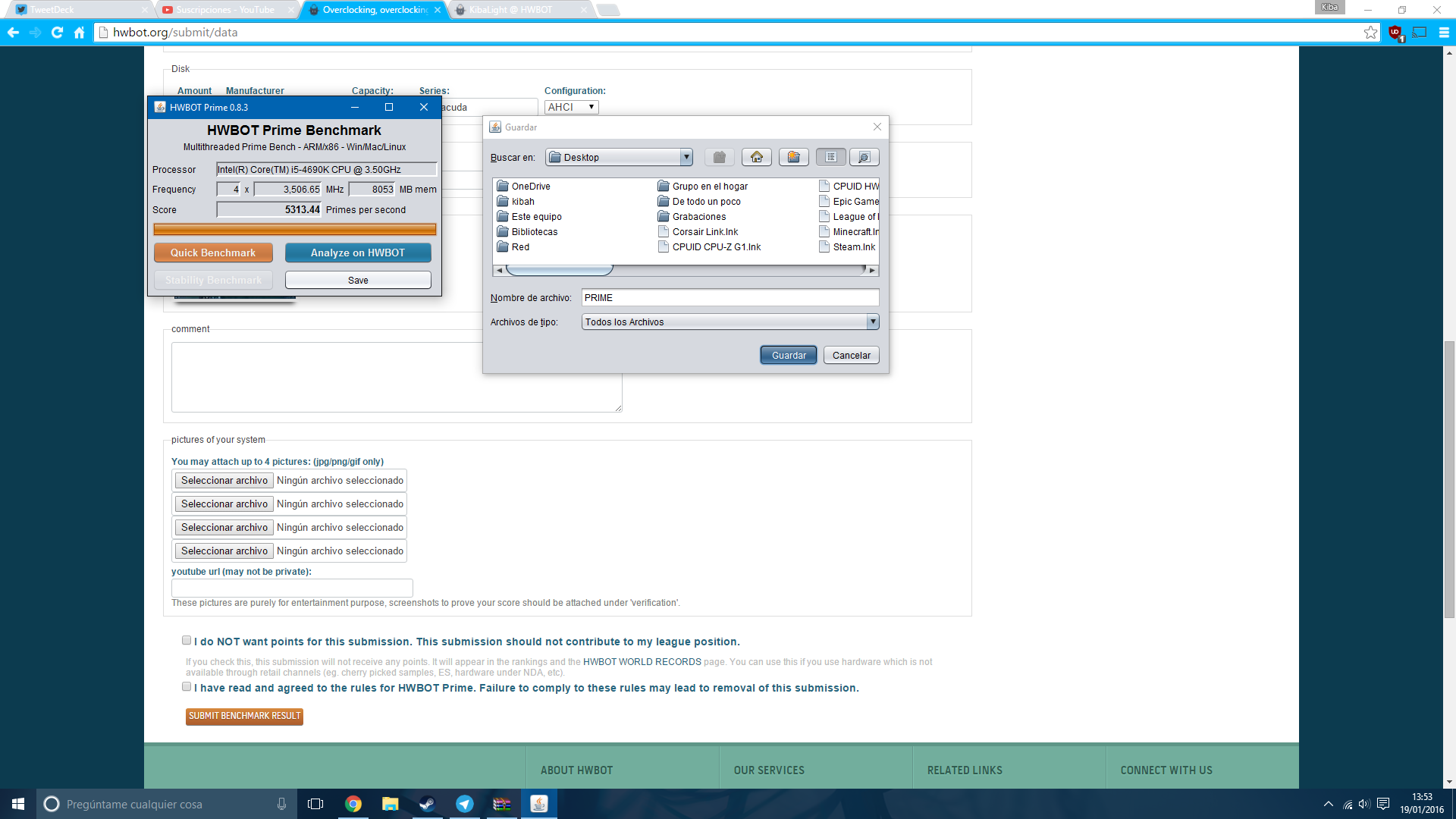The width and height of the screenshot is (1456, 819).
Task: Click the Nombre de archivo field
Action: pyautogui.click(x=730, y=298)
